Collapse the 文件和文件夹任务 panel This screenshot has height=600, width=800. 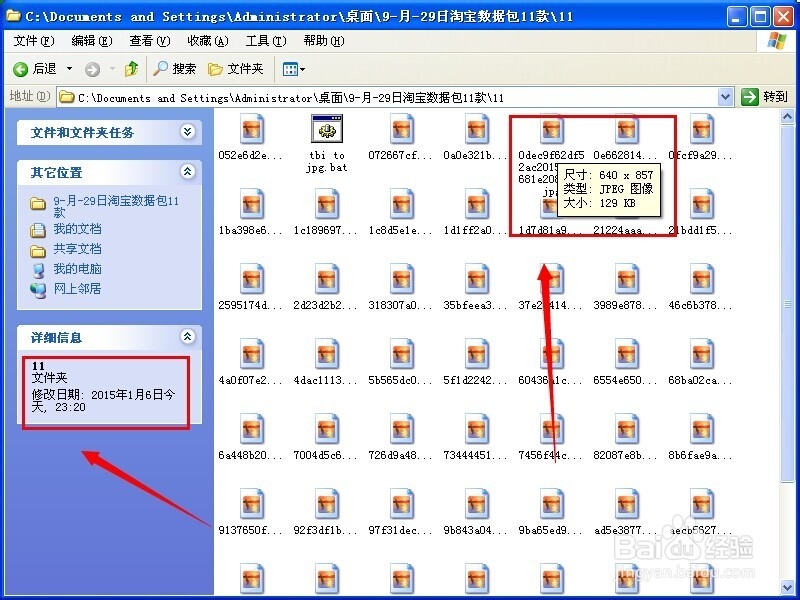[187, 131]
